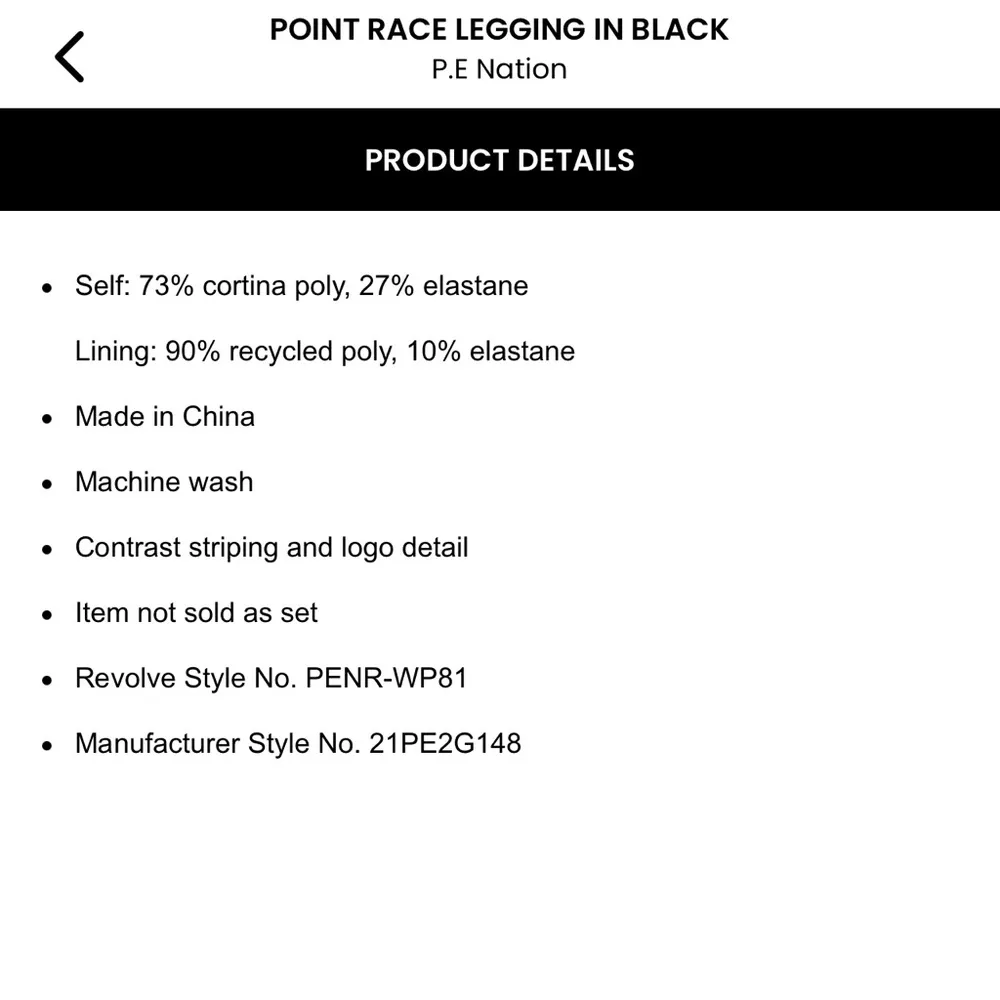This screenshot has width=1000, height=1000.
Task: Select the Item not sold as set entry
Action: click(x=196, y=614)
